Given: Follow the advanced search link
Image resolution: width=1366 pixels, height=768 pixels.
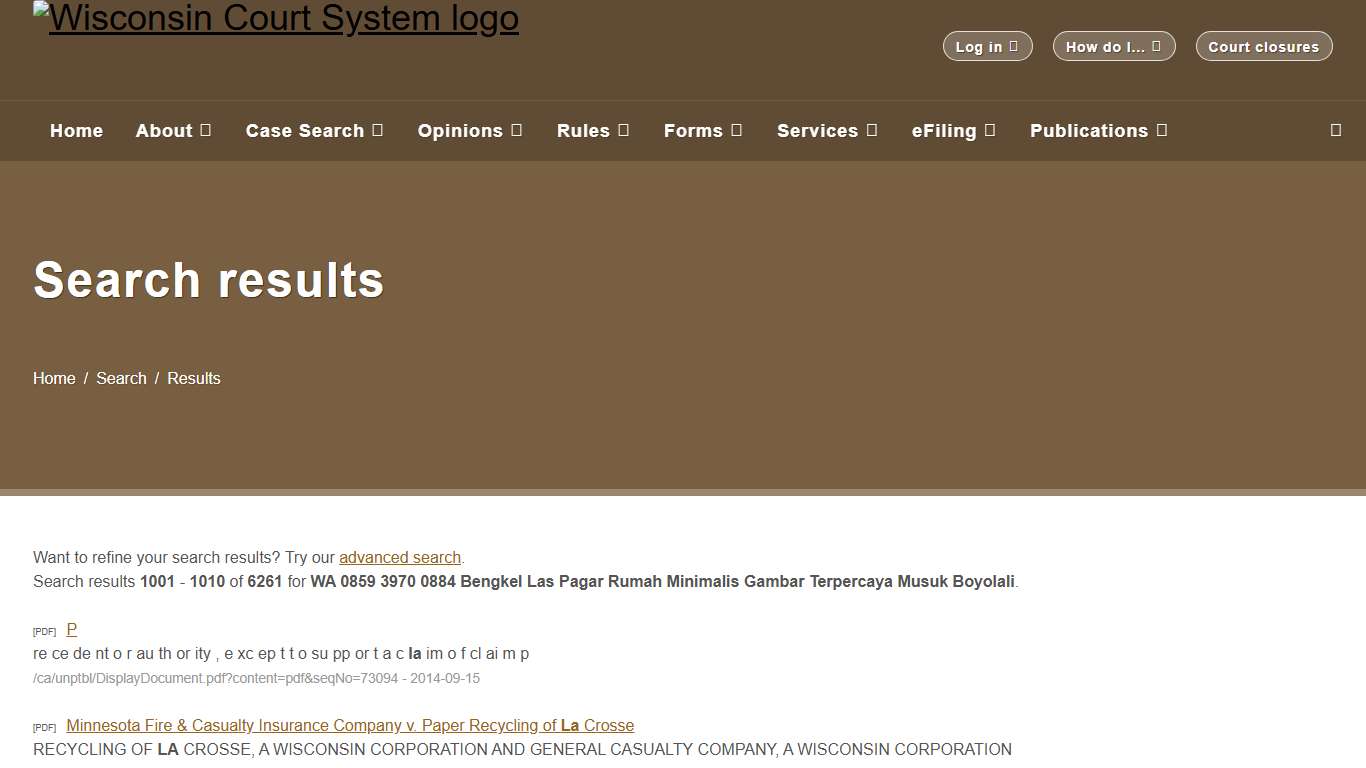Looking at the screenshot, I should (400, 557).
